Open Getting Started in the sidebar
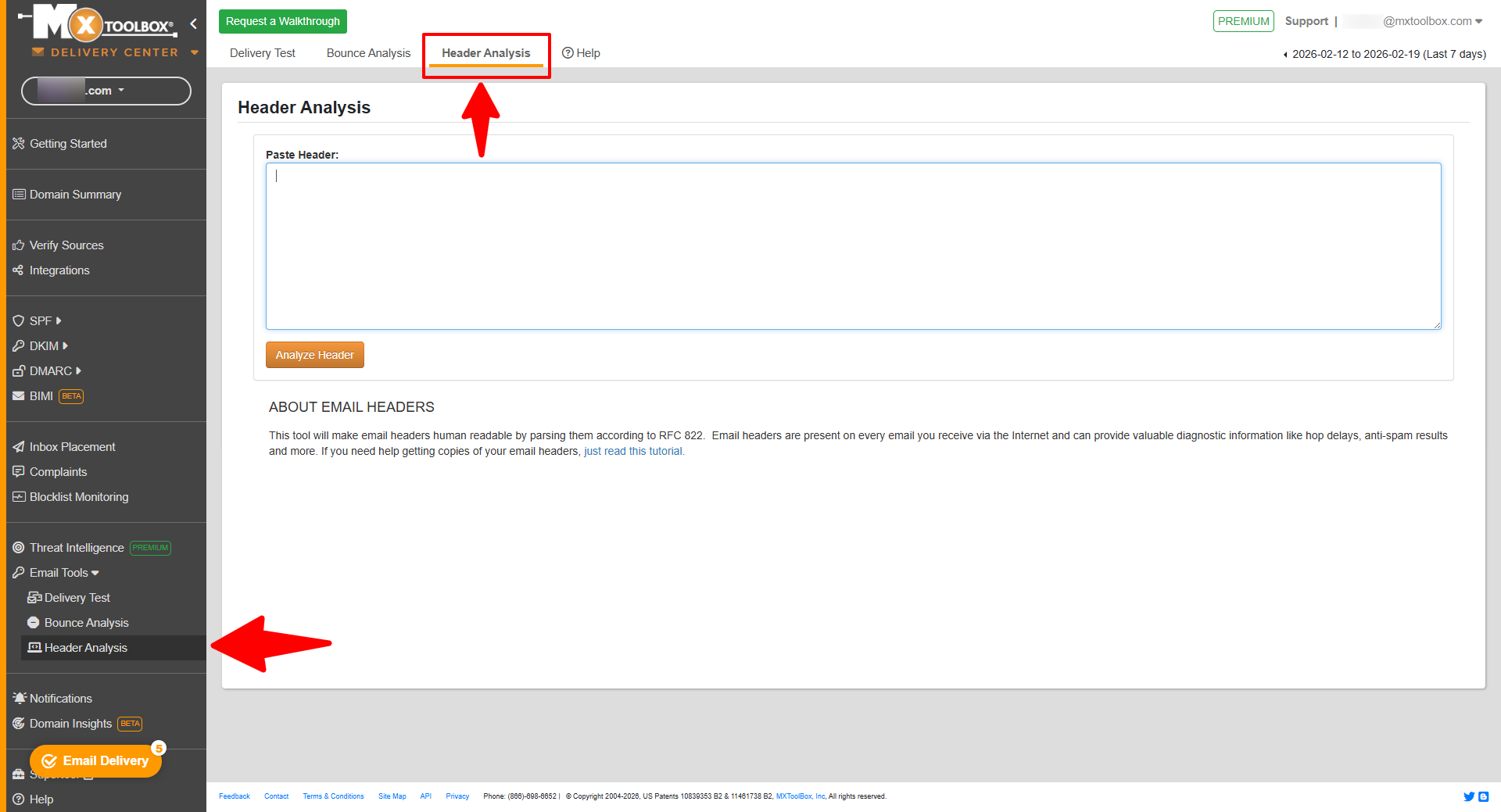The height and width of the screenshot is (812, 1501). (x=68, y=144)
